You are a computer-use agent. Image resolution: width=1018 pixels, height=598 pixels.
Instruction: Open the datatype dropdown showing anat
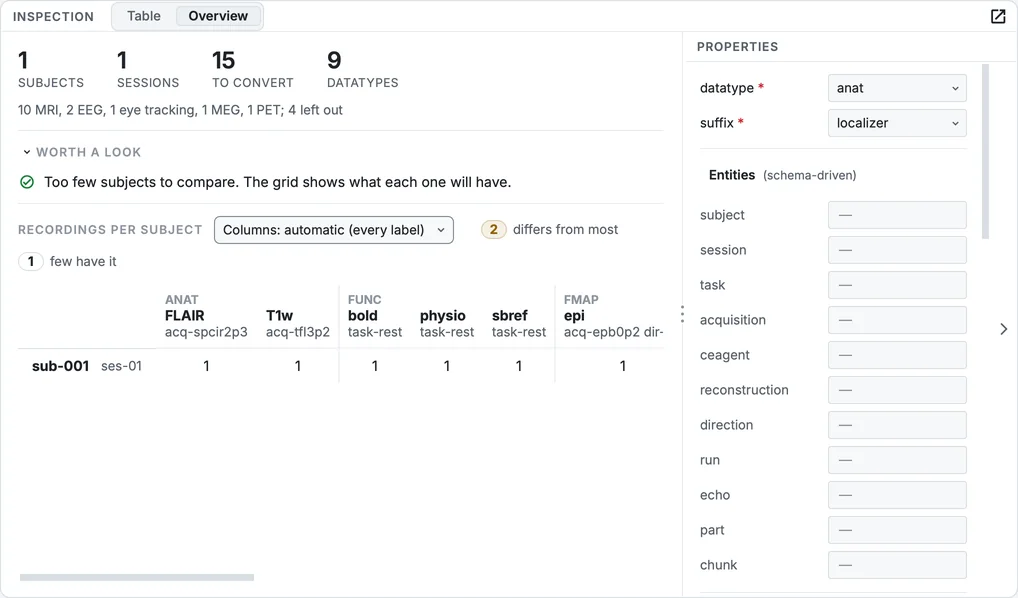(897, 88)
